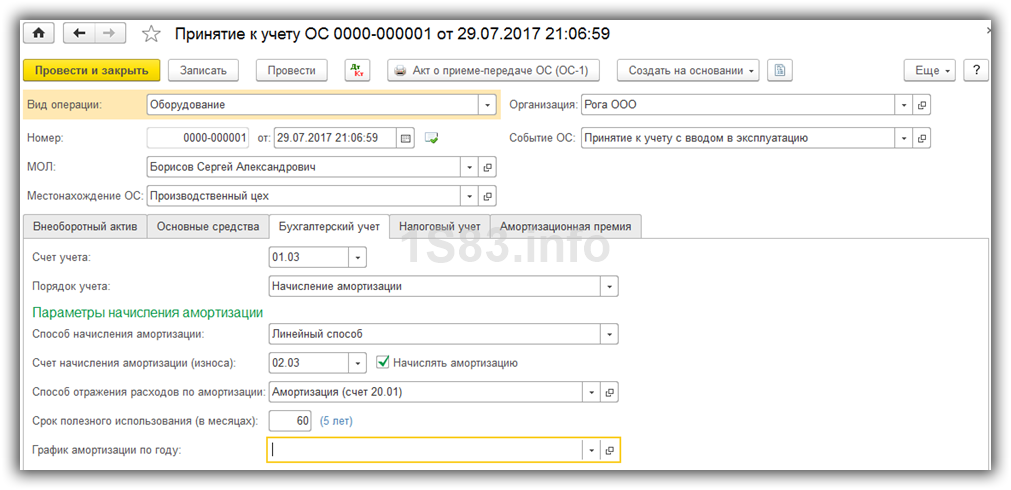Add document to favorites star
The width and height of the screenshot is (1011, 490).
coord(151,34)
